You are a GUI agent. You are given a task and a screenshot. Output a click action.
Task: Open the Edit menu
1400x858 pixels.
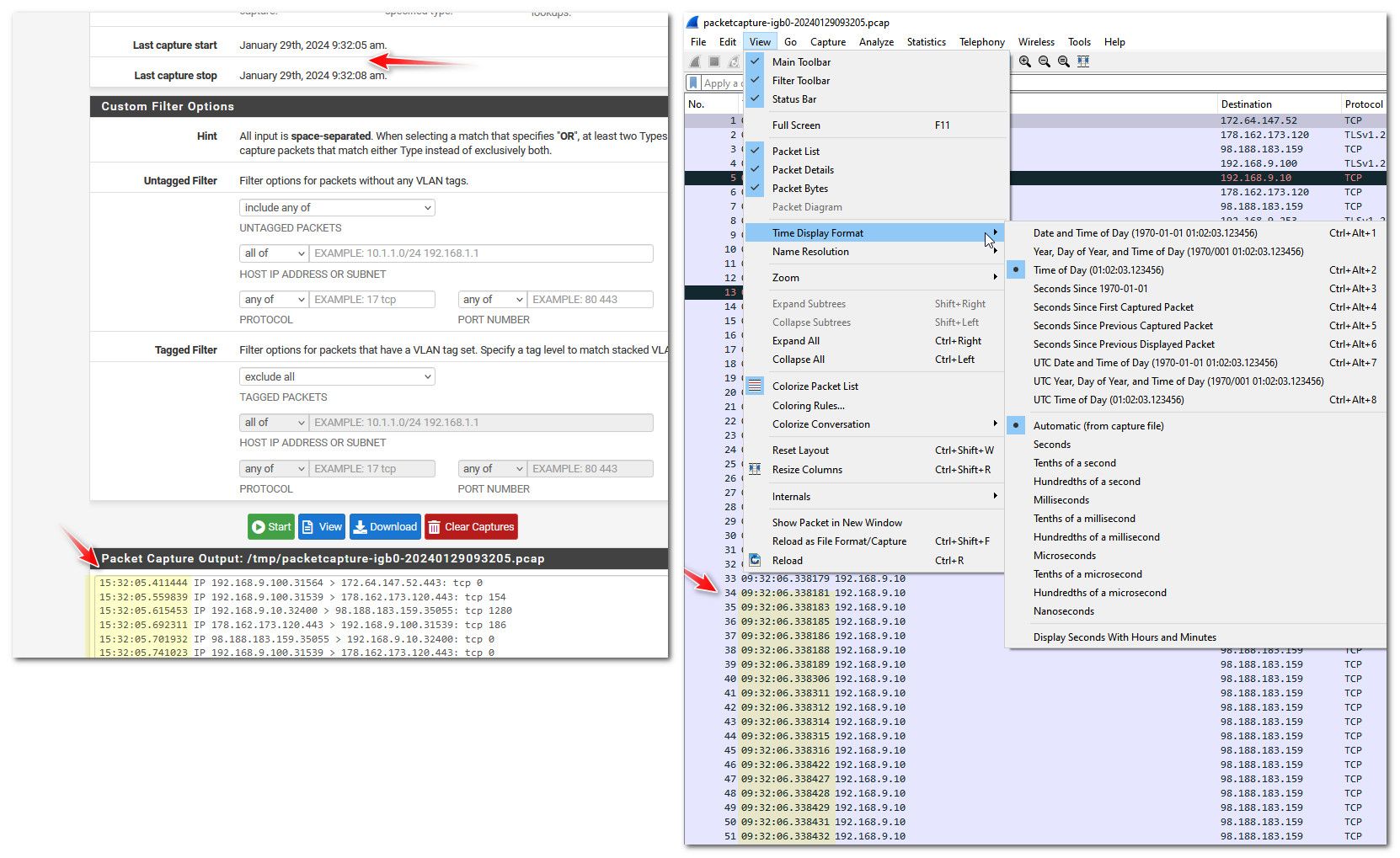[x=728, y=42]
